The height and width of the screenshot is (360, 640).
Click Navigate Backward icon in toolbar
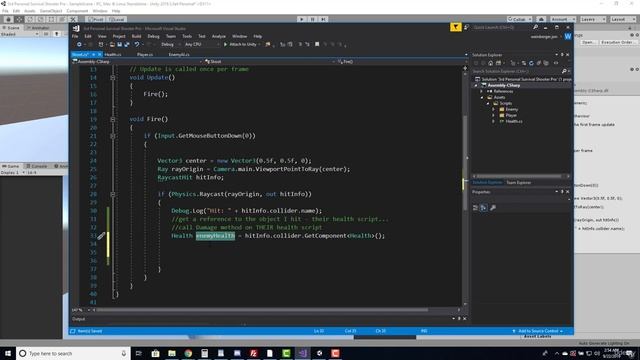(79, 44)
